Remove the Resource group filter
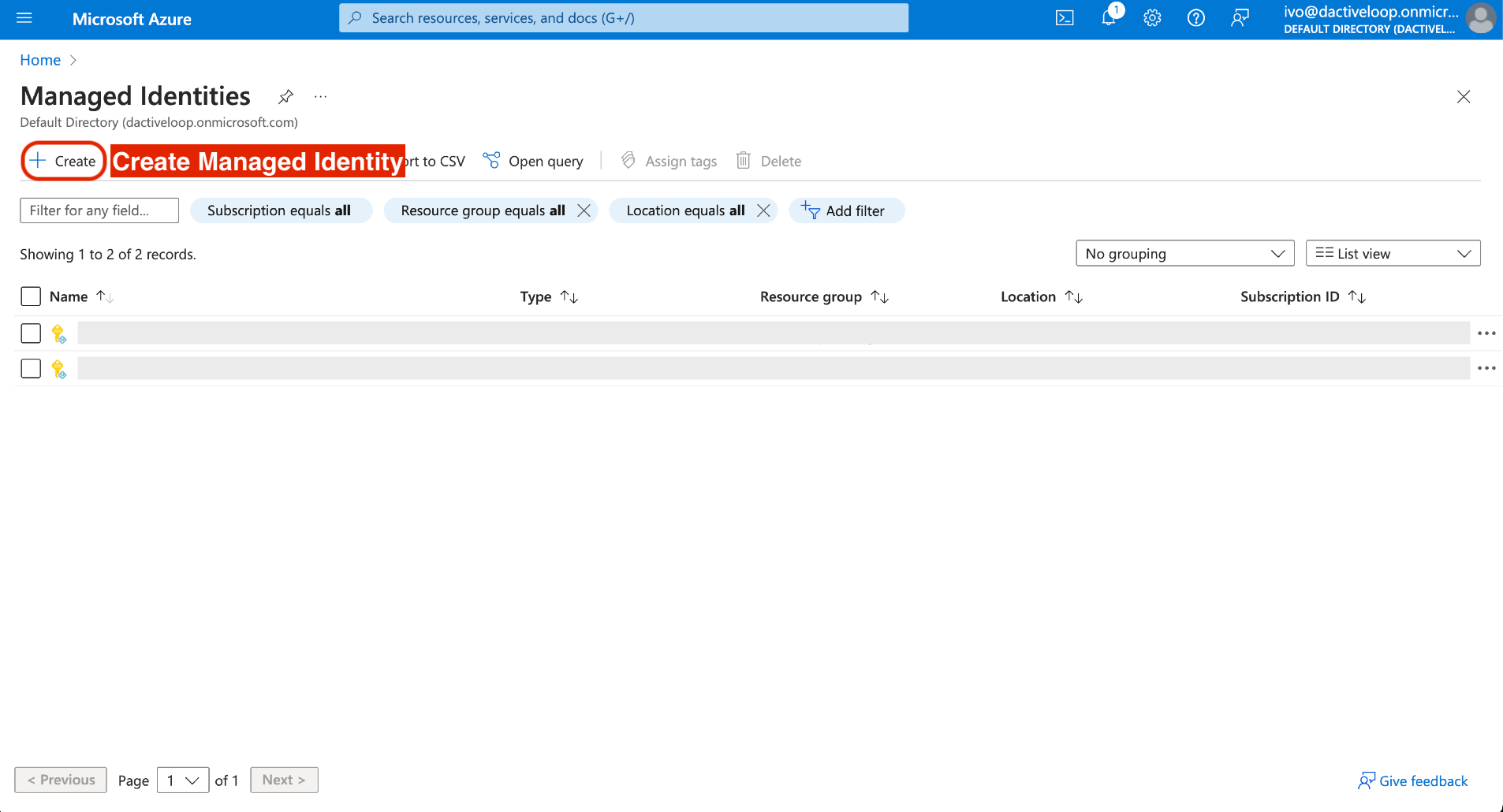Screen dimensions: 1503x812 [584, 210]
